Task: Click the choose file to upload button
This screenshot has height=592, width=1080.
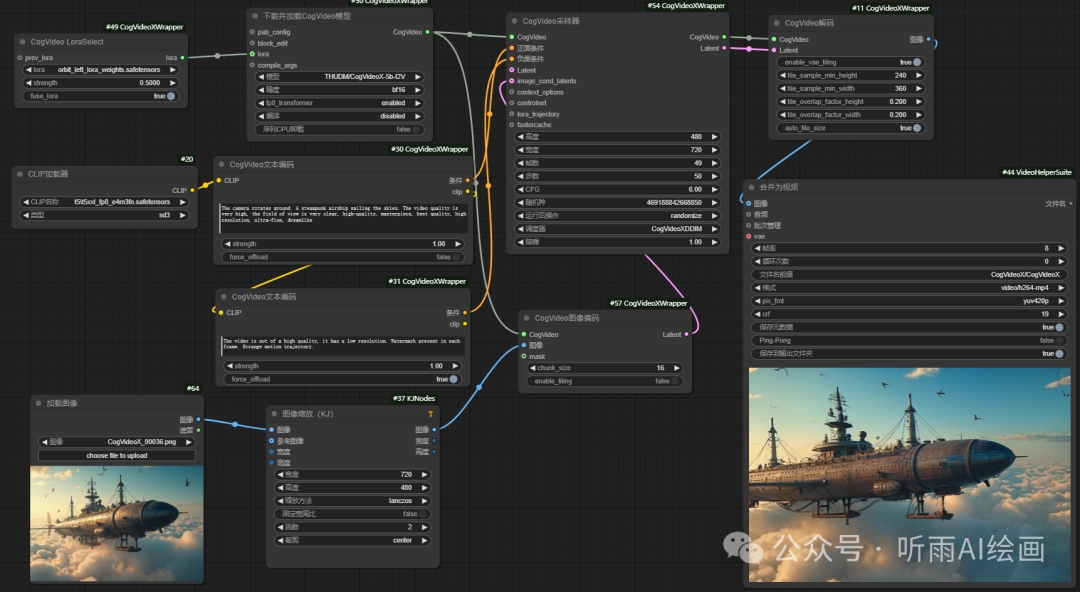Action: (x=117, y=456)
